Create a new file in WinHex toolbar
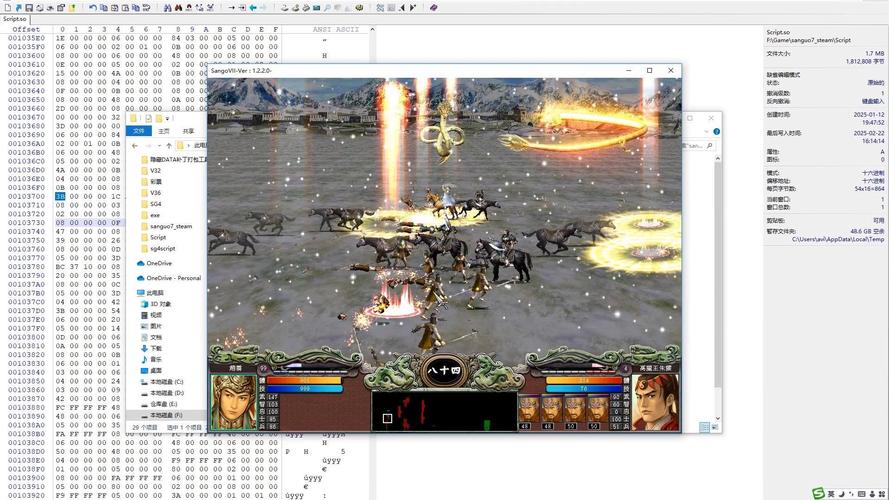Image resolution: width=889 pixels, height=500 pixels. coord(8,8)
